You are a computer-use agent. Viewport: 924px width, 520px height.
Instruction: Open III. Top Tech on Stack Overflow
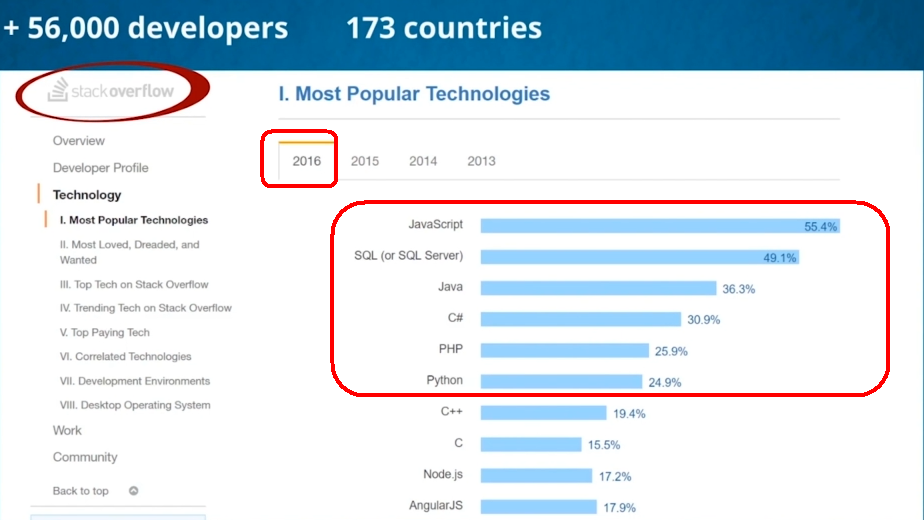tap(134, 284)
